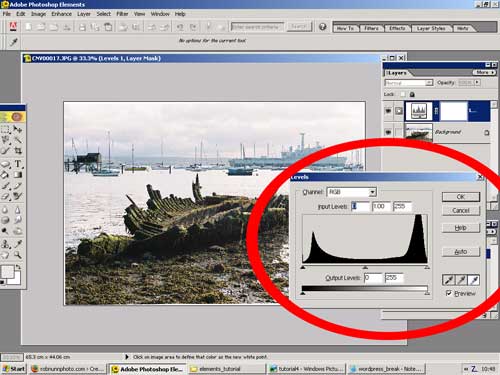Click the Auto button in Levels
The width and height of the screenshot is (500, 375).
[x=461, y=252]
